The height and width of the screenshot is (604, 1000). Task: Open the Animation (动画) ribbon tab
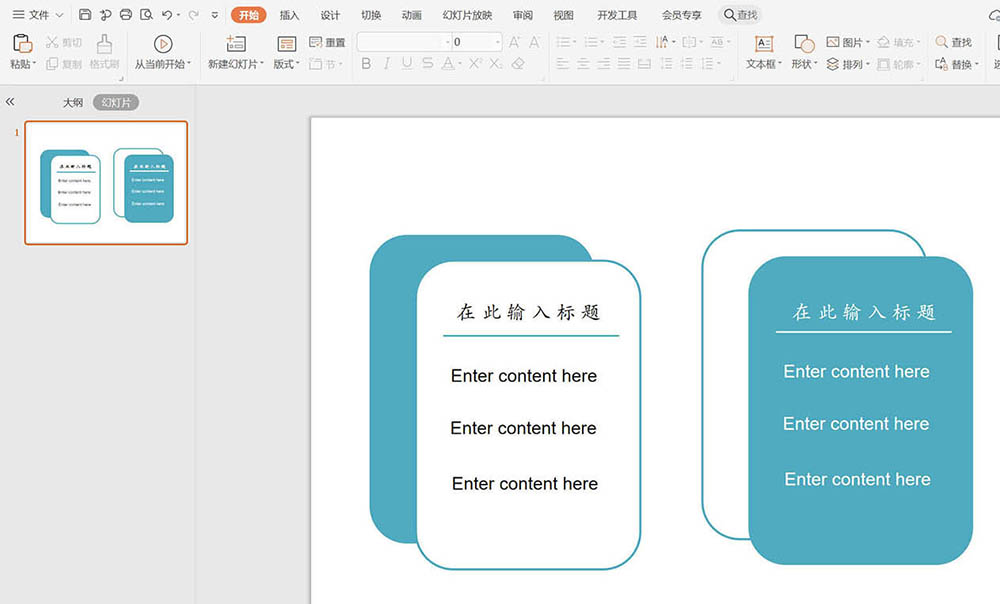(411, 15)
